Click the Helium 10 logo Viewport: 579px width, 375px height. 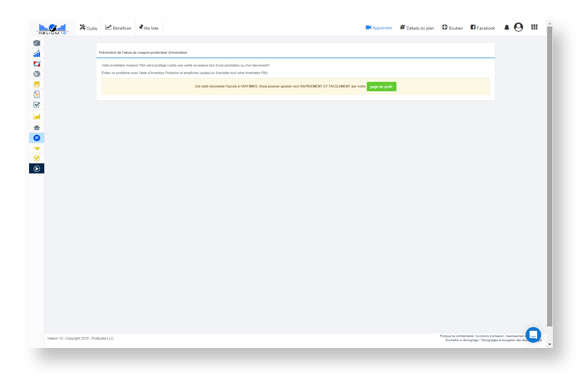pyautogui.click(x=52, y=29)
